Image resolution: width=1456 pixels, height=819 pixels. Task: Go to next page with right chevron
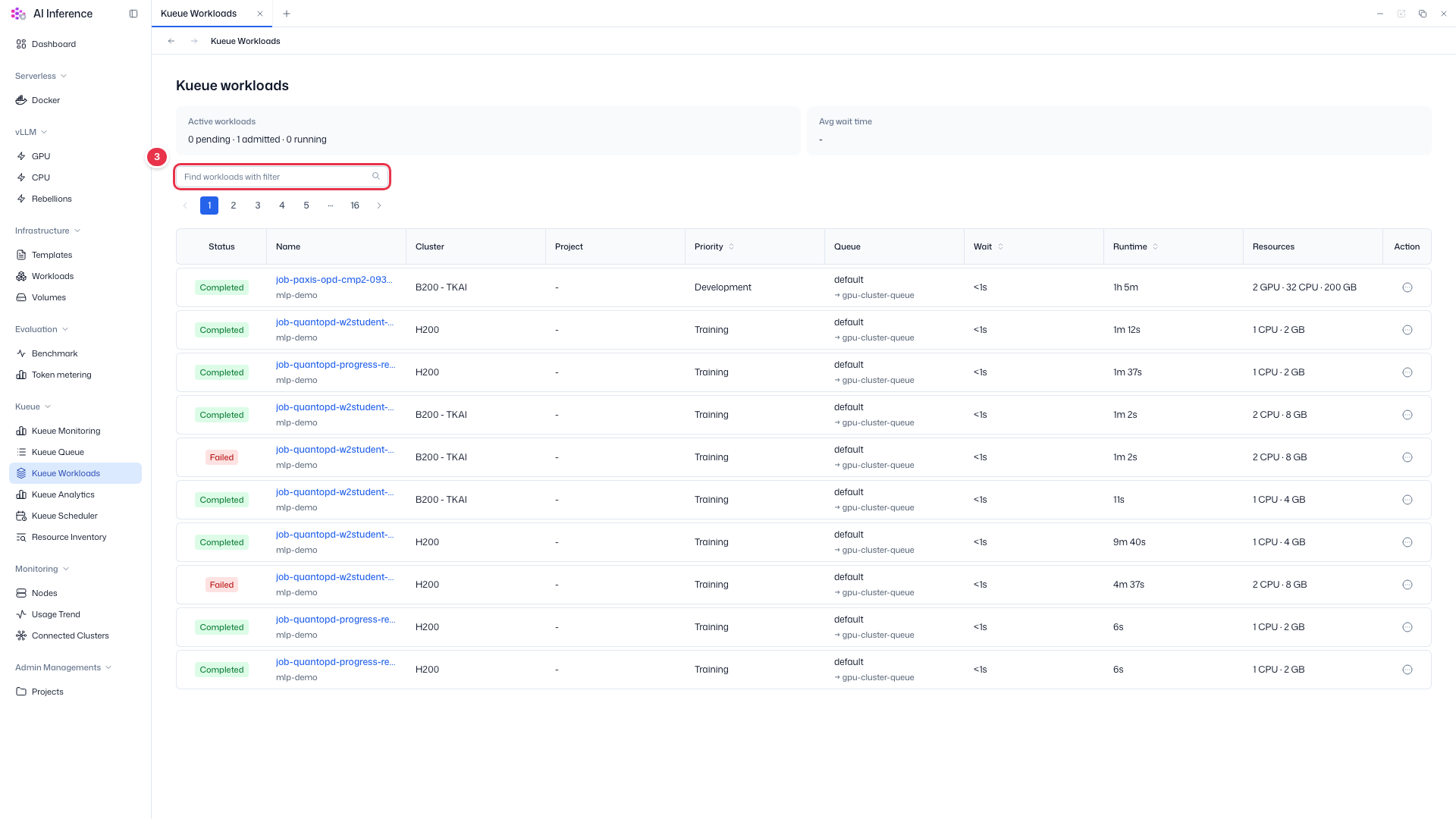(379, 206)
